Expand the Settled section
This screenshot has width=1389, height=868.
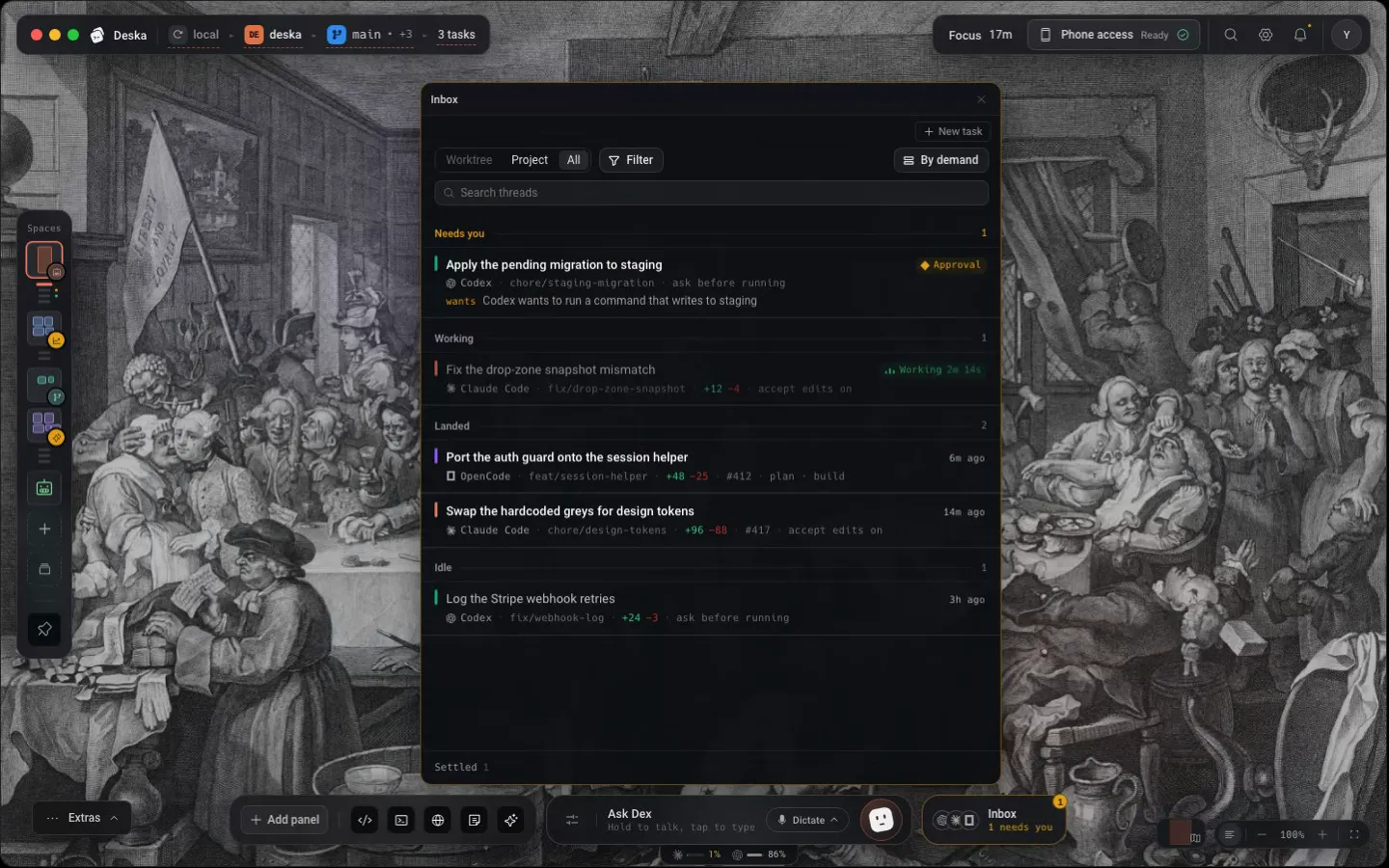tap(461, 767)
